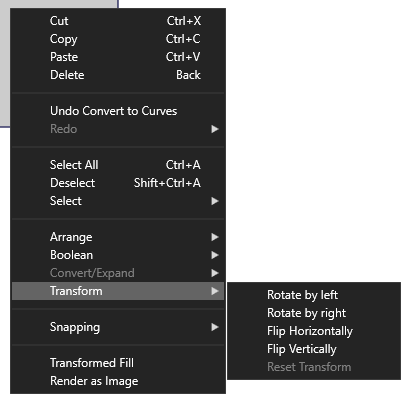Click Render as Image
This screenshot has width=409, height=399.
coord(118,381)
